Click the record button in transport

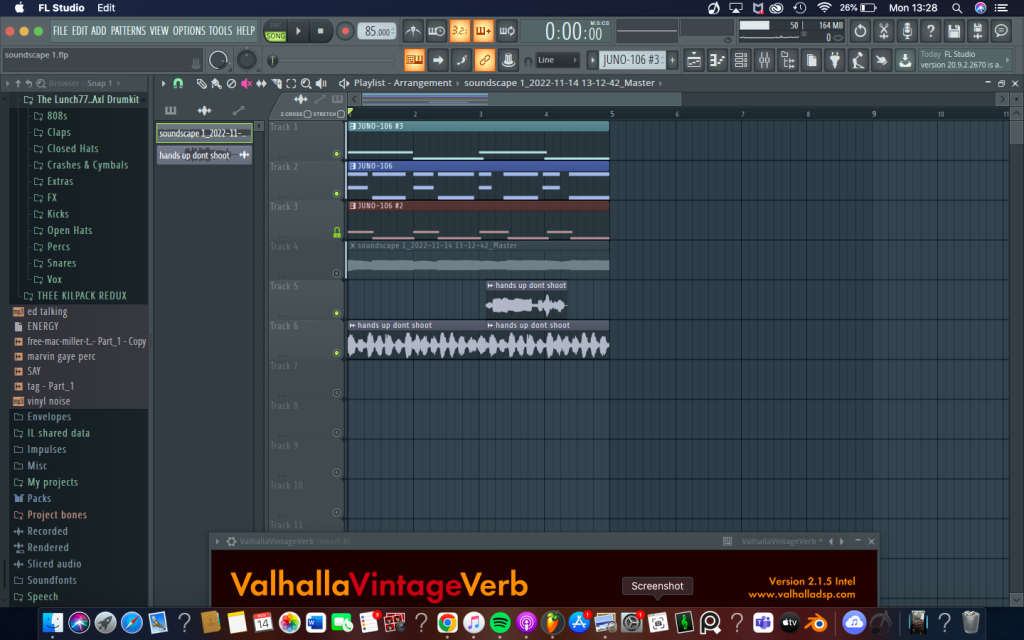click(x=344, y=31)
